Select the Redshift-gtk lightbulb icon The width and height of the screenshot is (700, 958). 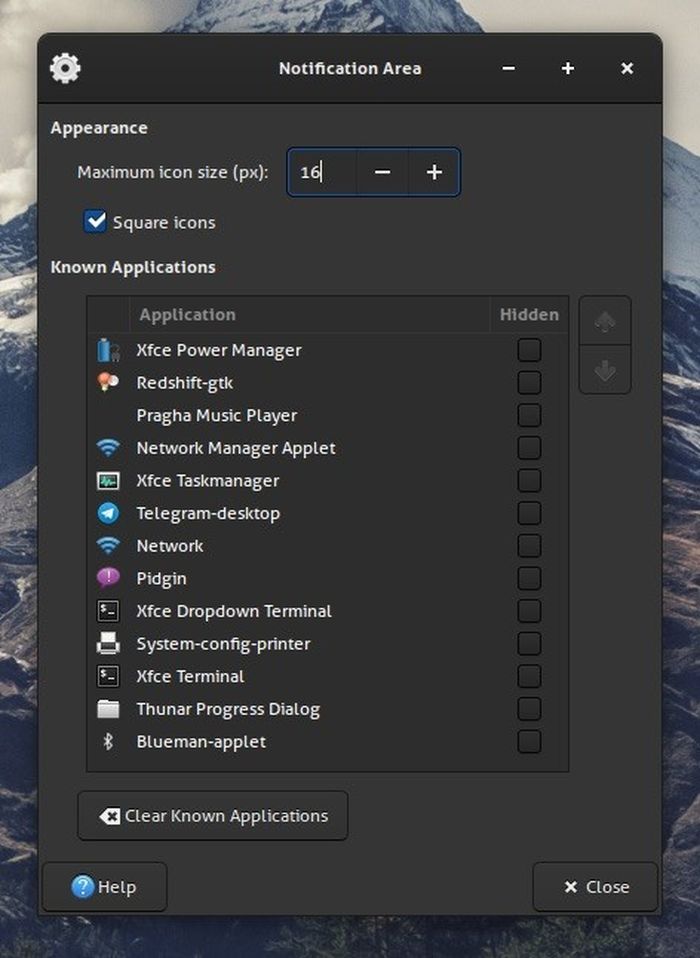108,382
